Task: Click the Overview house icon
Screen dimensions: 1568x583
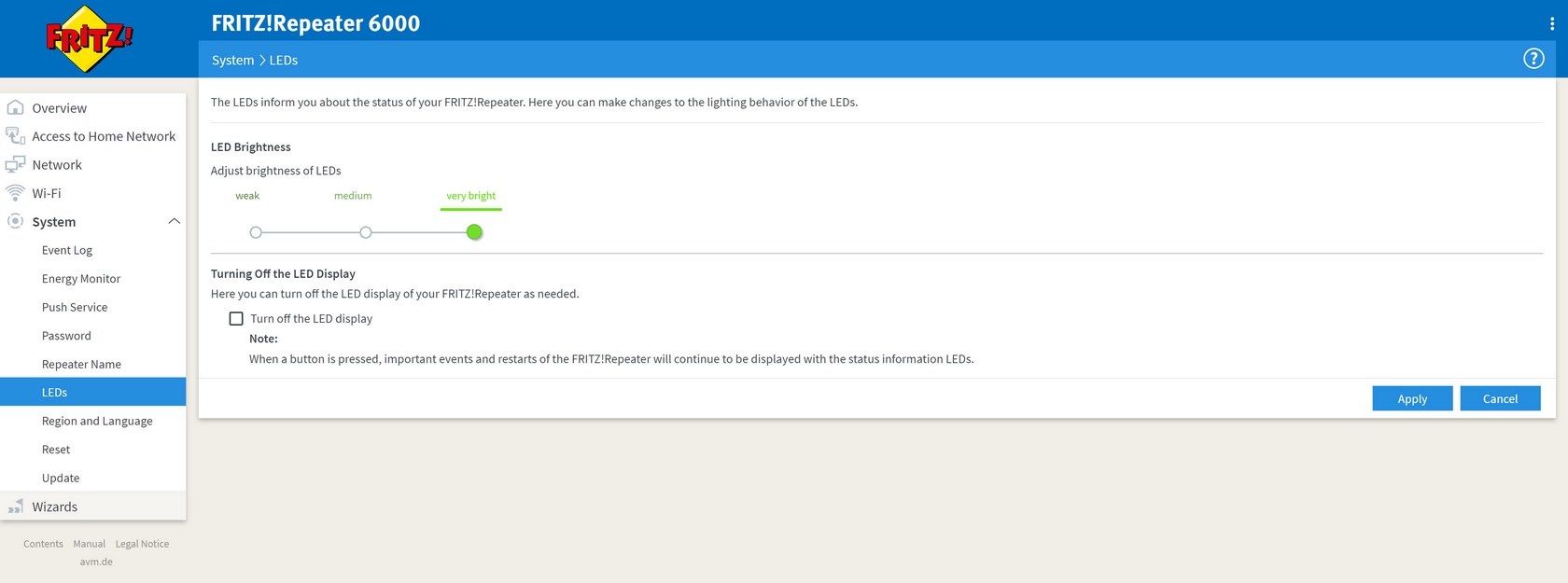Action: tap(15, 107)
